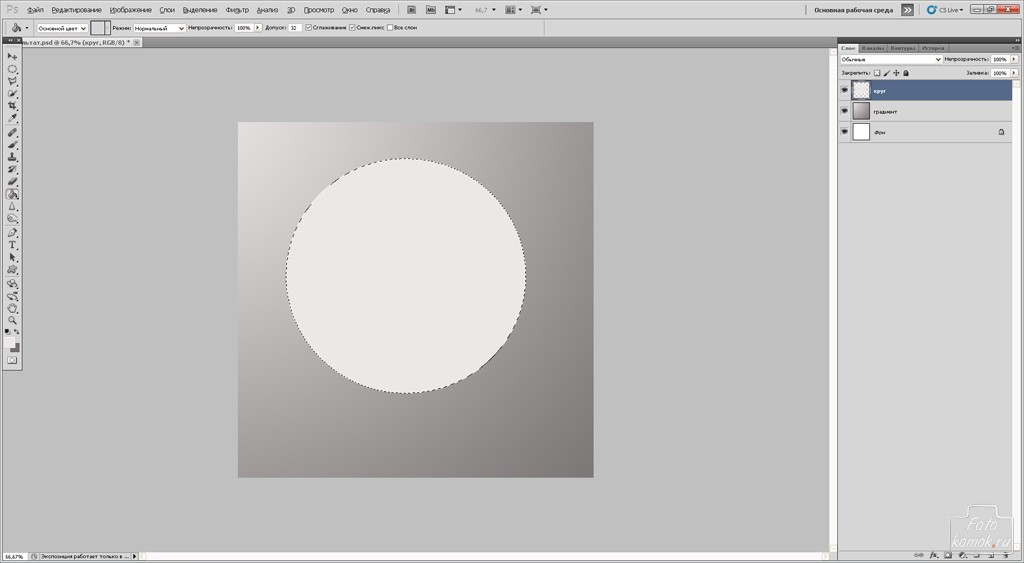Viewport: 1024px width, 563px height.
Task: Open the Редактирование menu
Action: point(76,10)
